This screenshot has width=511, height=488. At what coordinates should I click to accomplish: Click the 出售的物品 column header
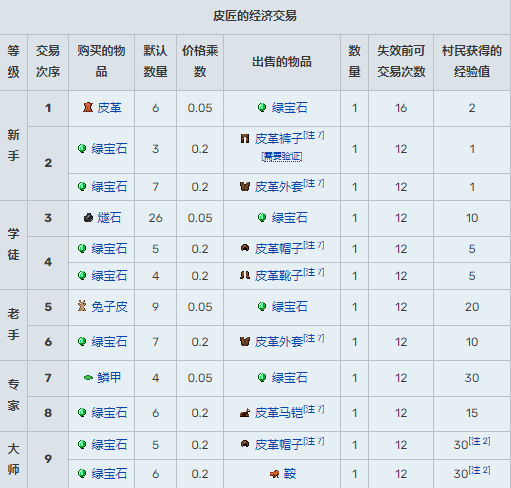(282, 62)
